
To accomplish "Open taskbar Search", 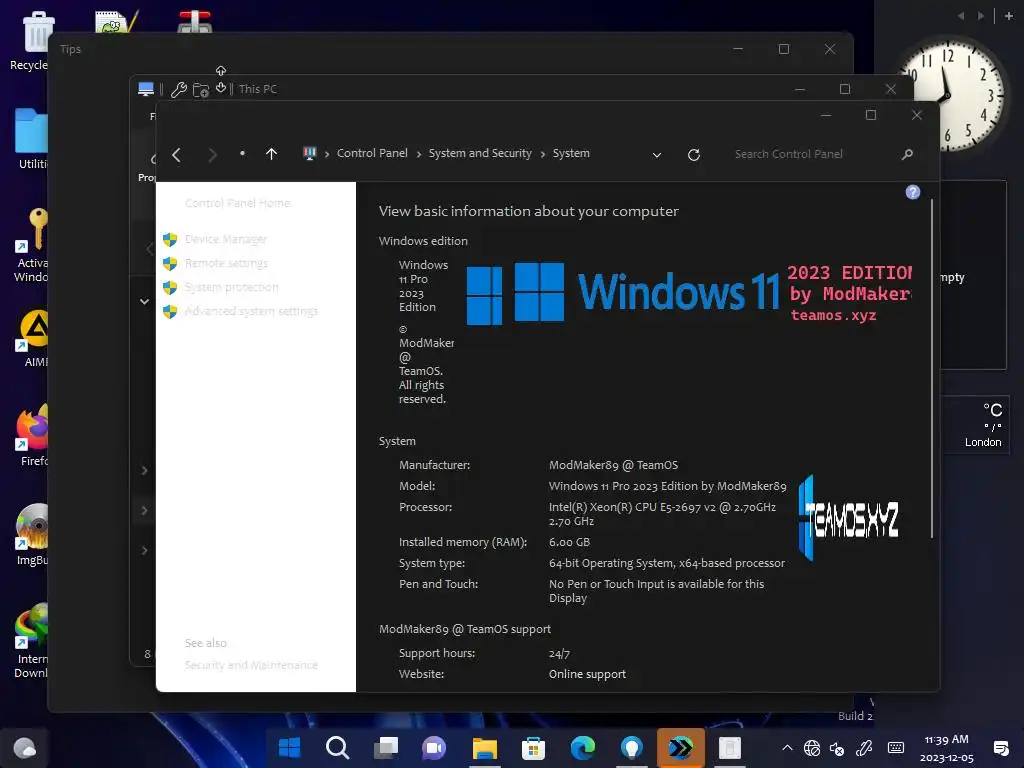I will click(338, 748).
